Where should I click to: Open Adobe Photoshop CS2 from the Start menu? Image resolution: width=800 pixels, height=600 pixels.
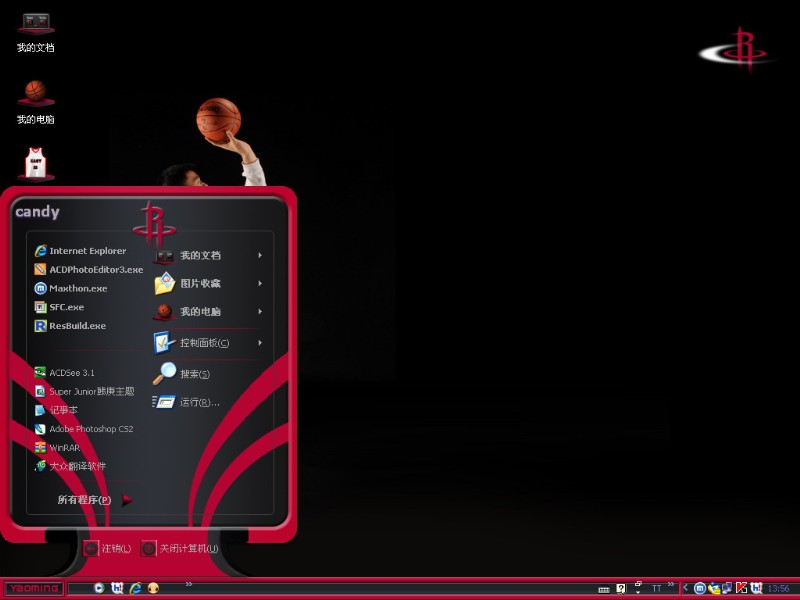[84, 429]
